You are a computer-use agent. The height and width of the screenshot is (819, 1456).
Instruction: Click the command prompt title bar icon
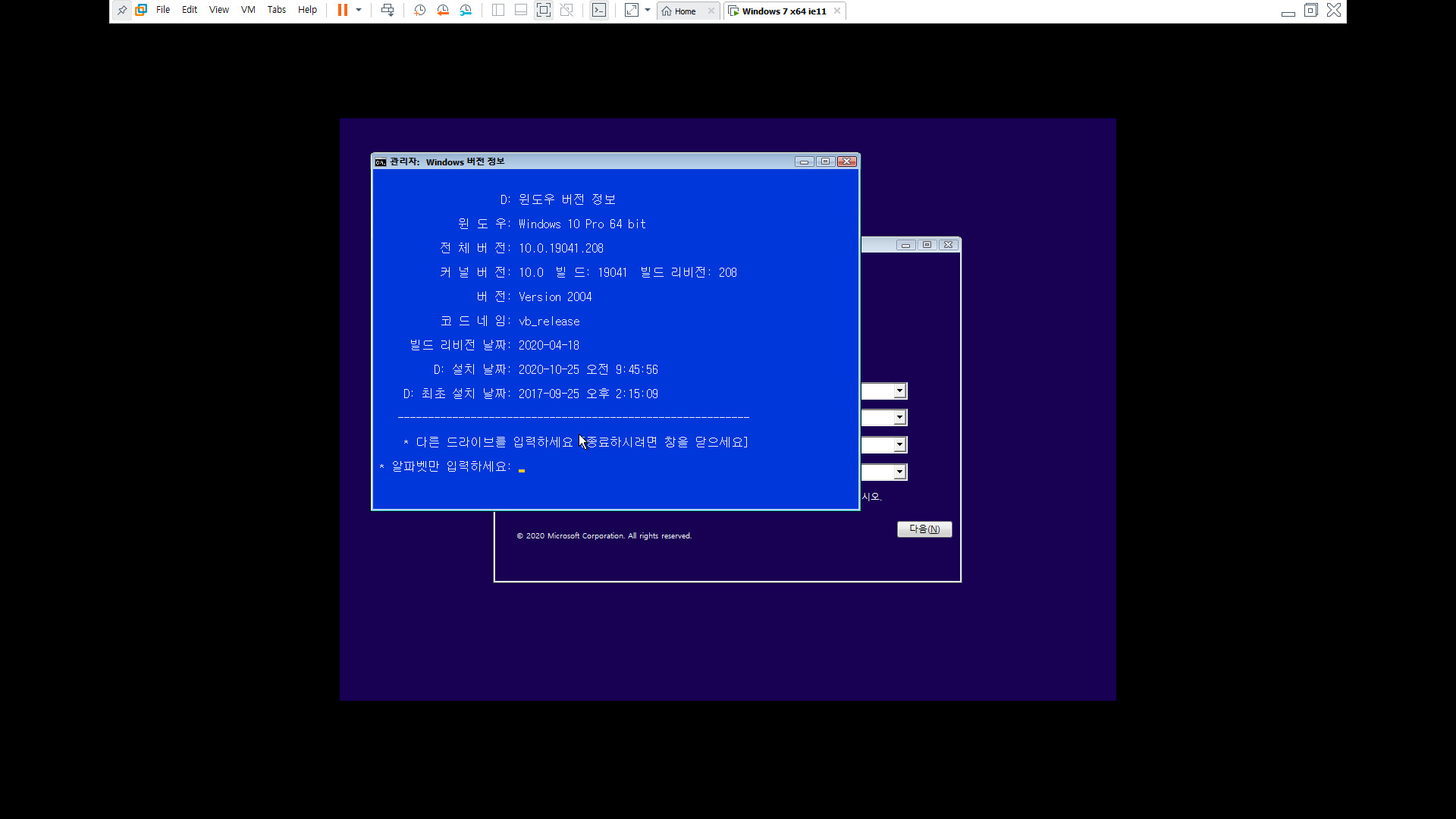click(381, 162)
